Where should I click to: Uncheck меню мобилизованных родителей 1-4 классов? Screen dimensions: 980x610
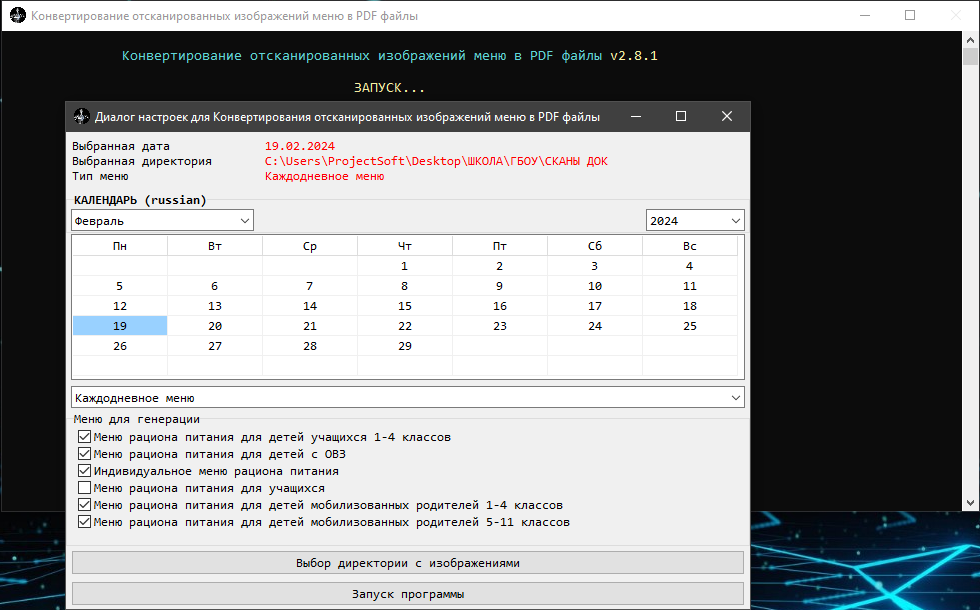pyautogui.click(x=84, y=504)
